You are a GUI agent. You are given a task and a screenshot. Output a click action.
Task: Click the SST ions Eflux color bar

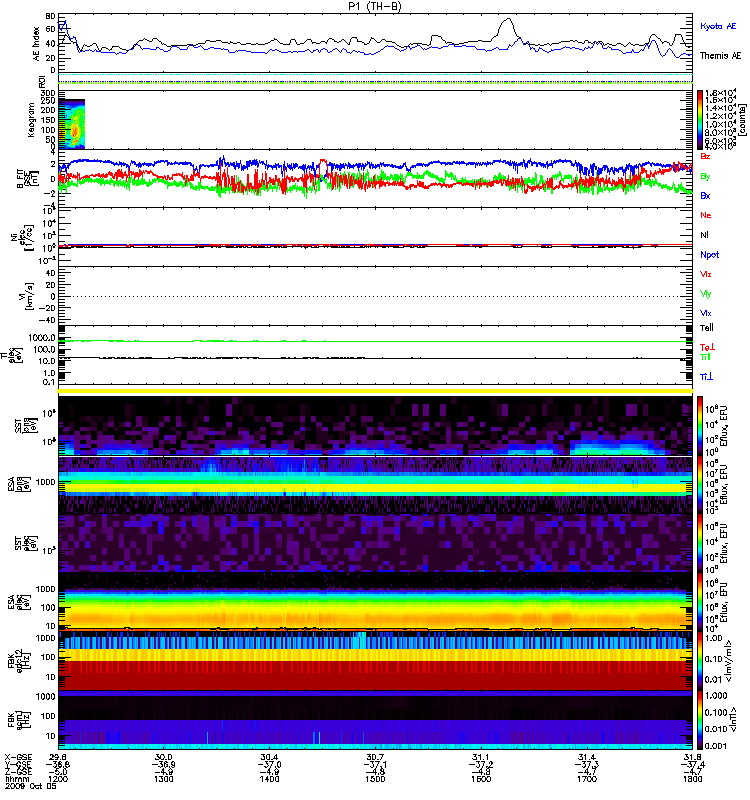coord(700,426)
